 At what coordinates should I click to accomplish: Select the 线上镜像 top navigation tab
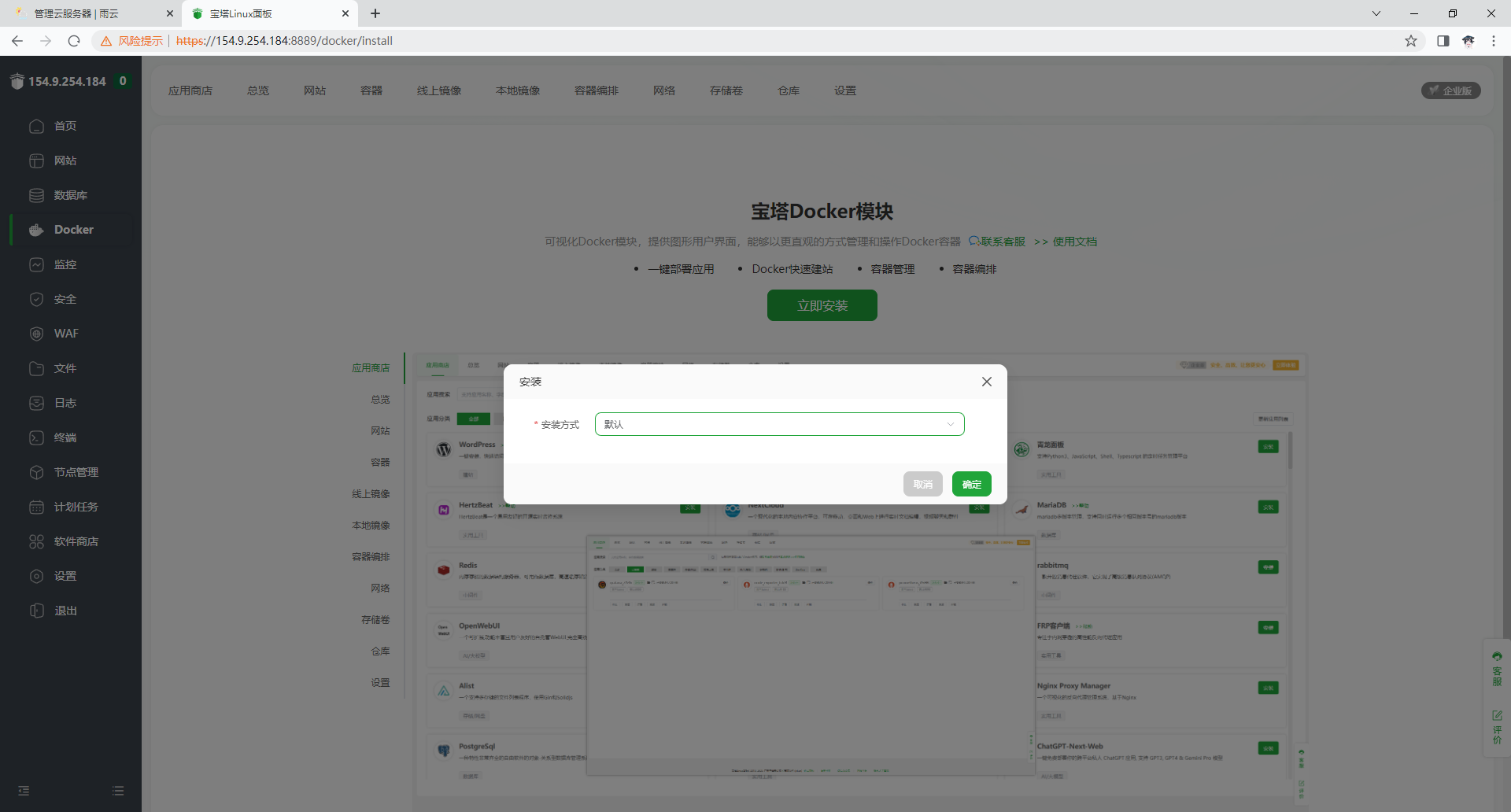(439, 90)
